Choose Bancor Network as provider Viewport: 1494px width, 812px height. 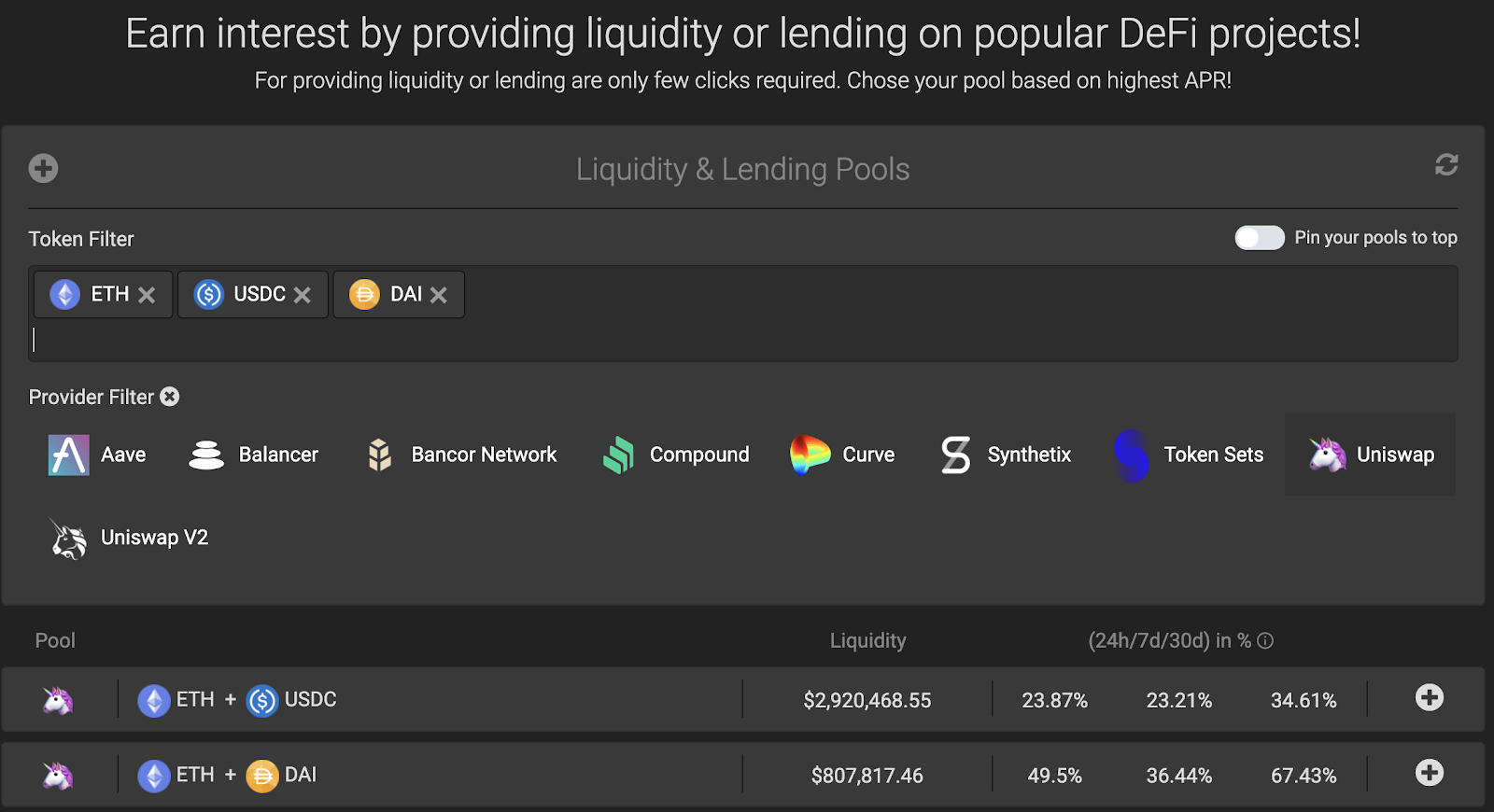461,455
